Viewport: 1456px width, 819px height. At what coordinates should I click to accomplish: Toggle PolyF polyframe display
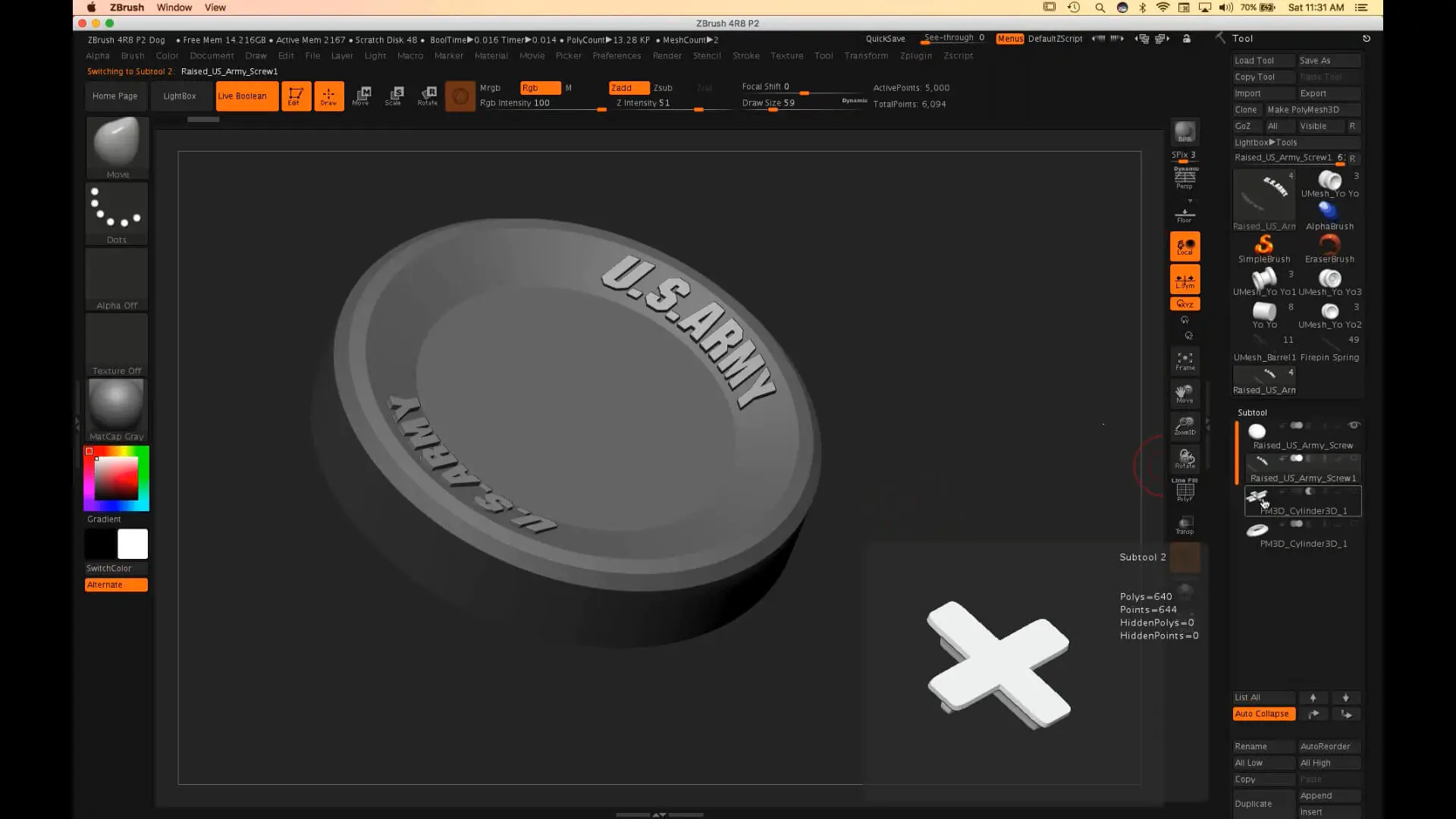[1185, 490]
